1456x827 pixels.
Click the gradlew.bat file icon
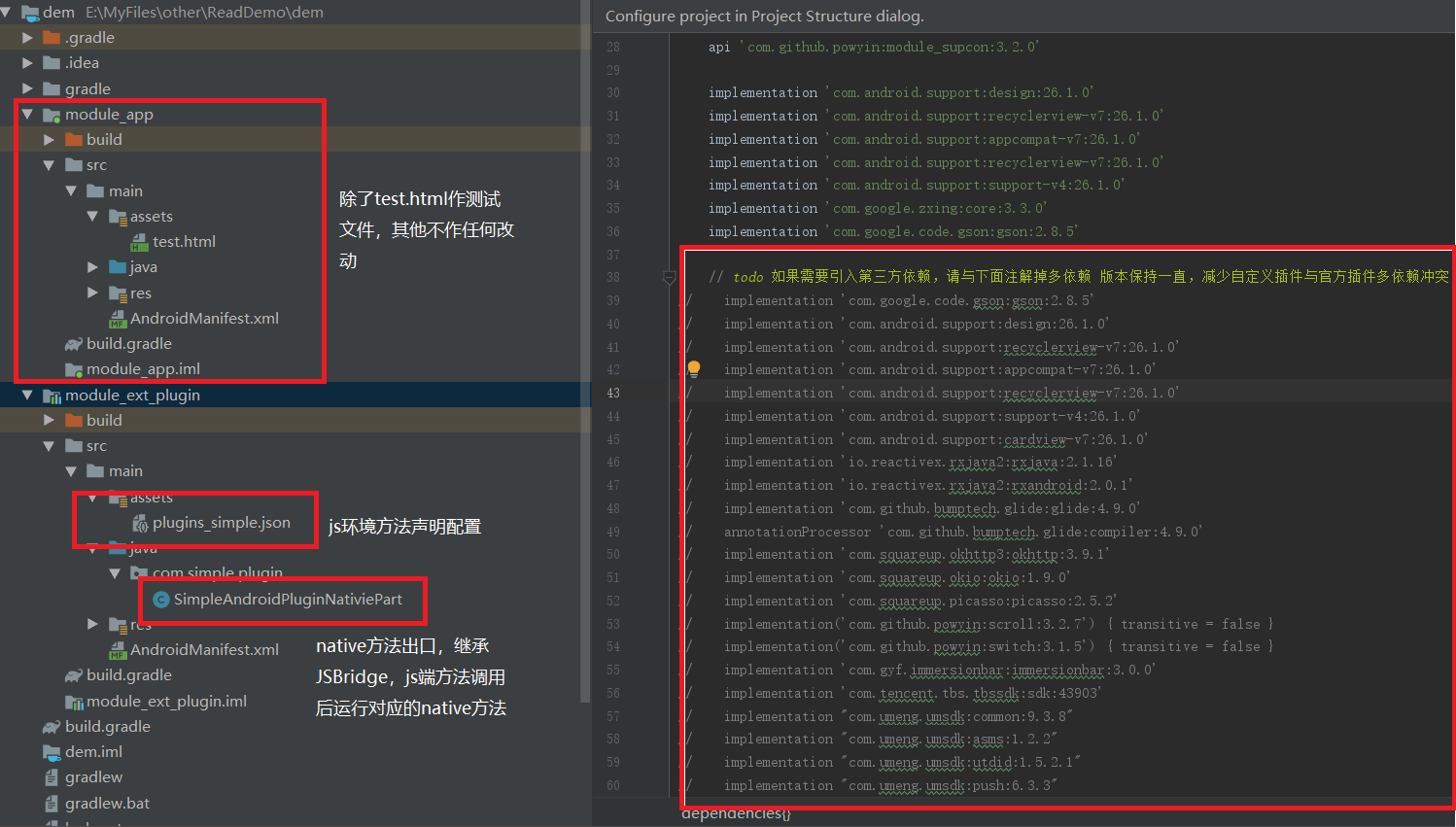click(x=52, y=804)
